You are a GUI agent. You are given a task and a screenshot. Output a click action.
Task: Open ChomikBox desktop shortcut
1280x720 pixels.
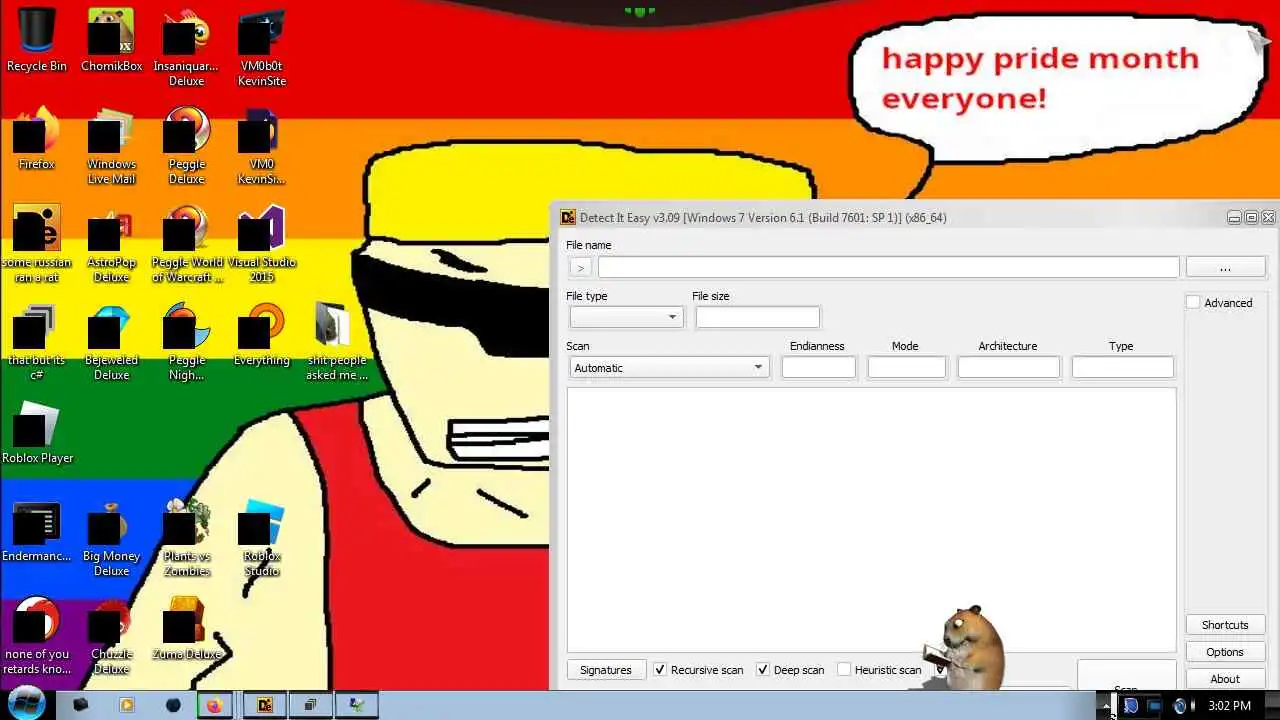(x=111, y=40)
